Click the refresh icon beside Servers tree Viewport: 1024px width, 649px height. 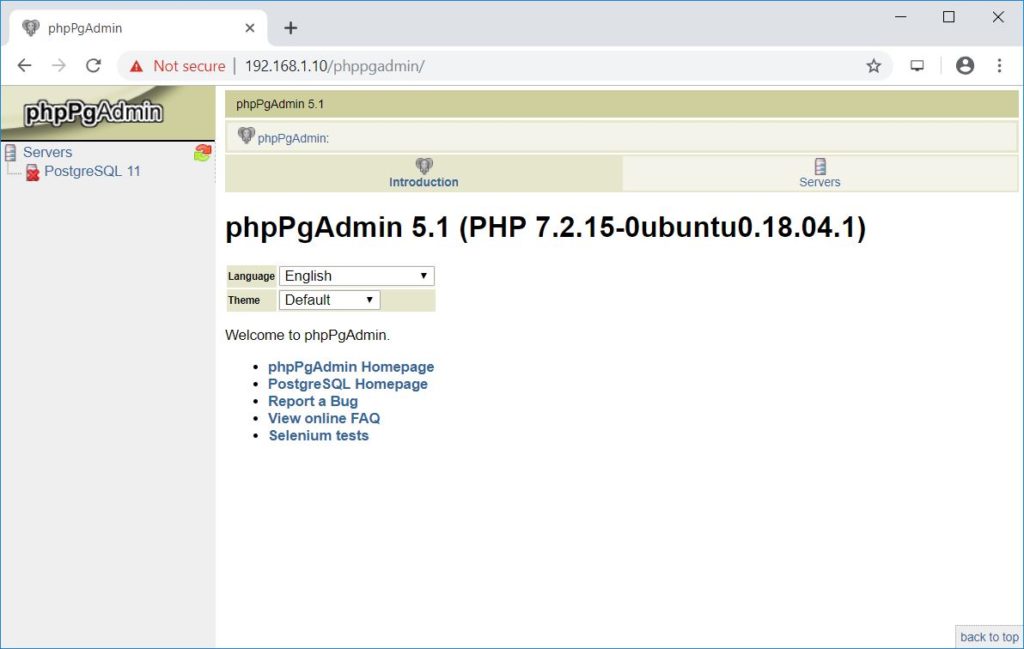[x=202, y=152]
